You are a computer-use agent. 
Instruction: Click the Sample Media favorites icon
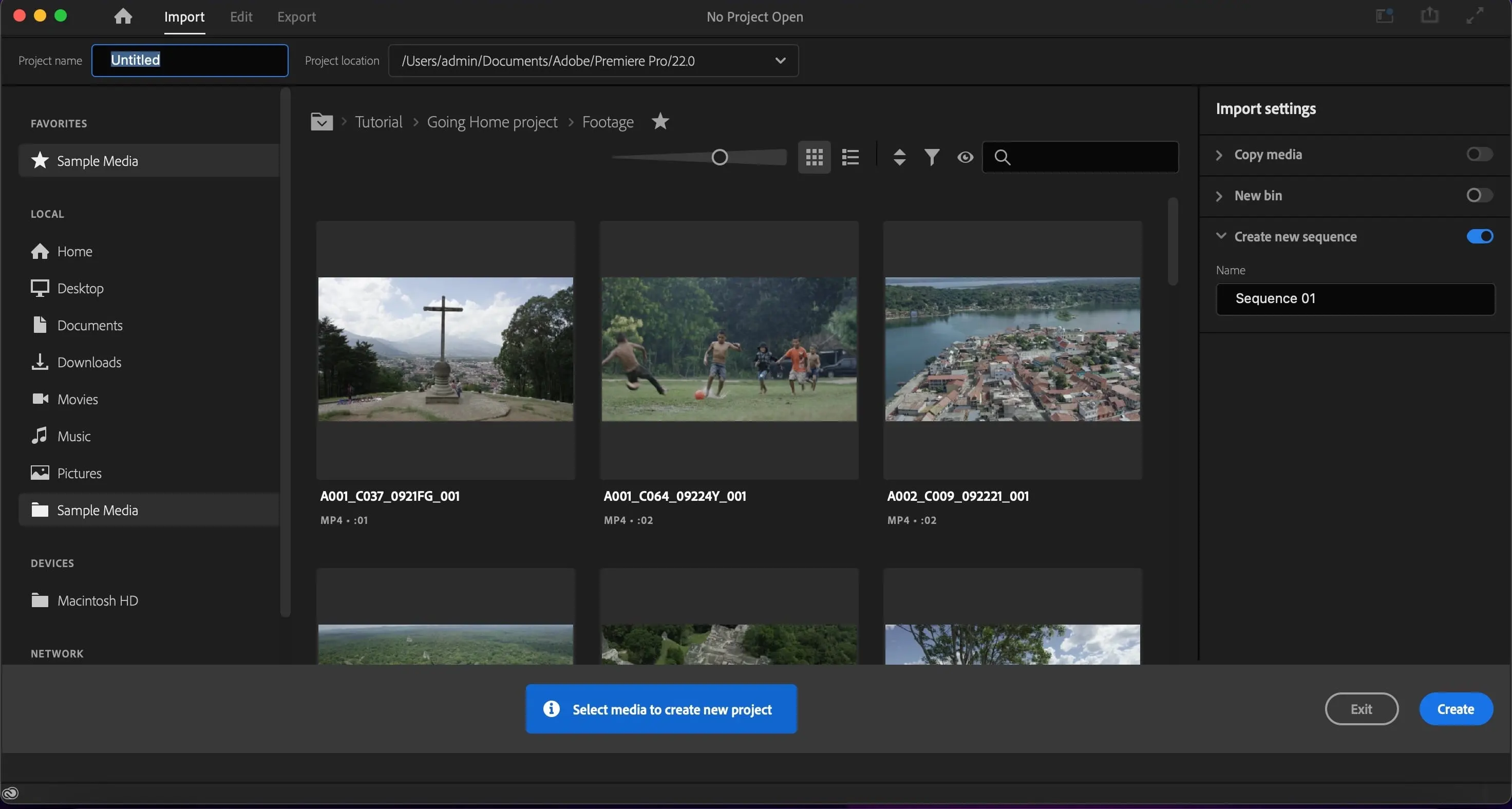coord(40,160)
